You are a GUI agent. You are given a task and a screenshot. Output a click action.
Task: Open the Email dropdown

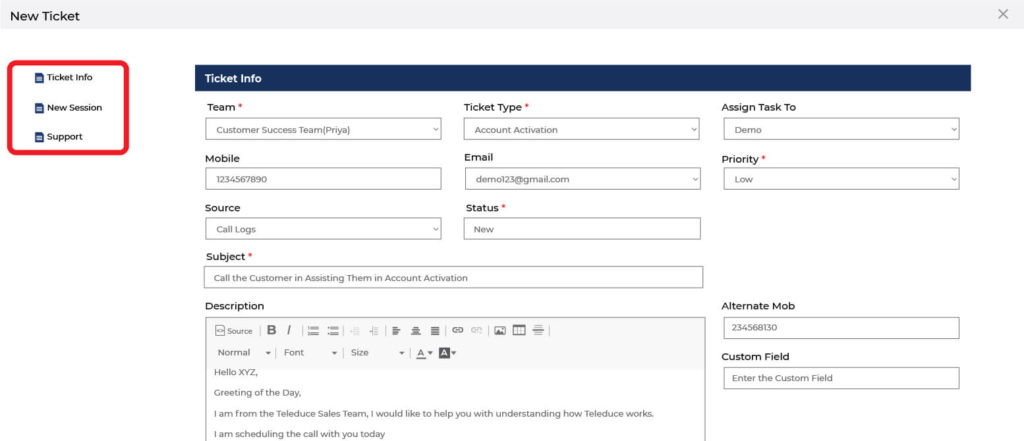pos(582,179)
